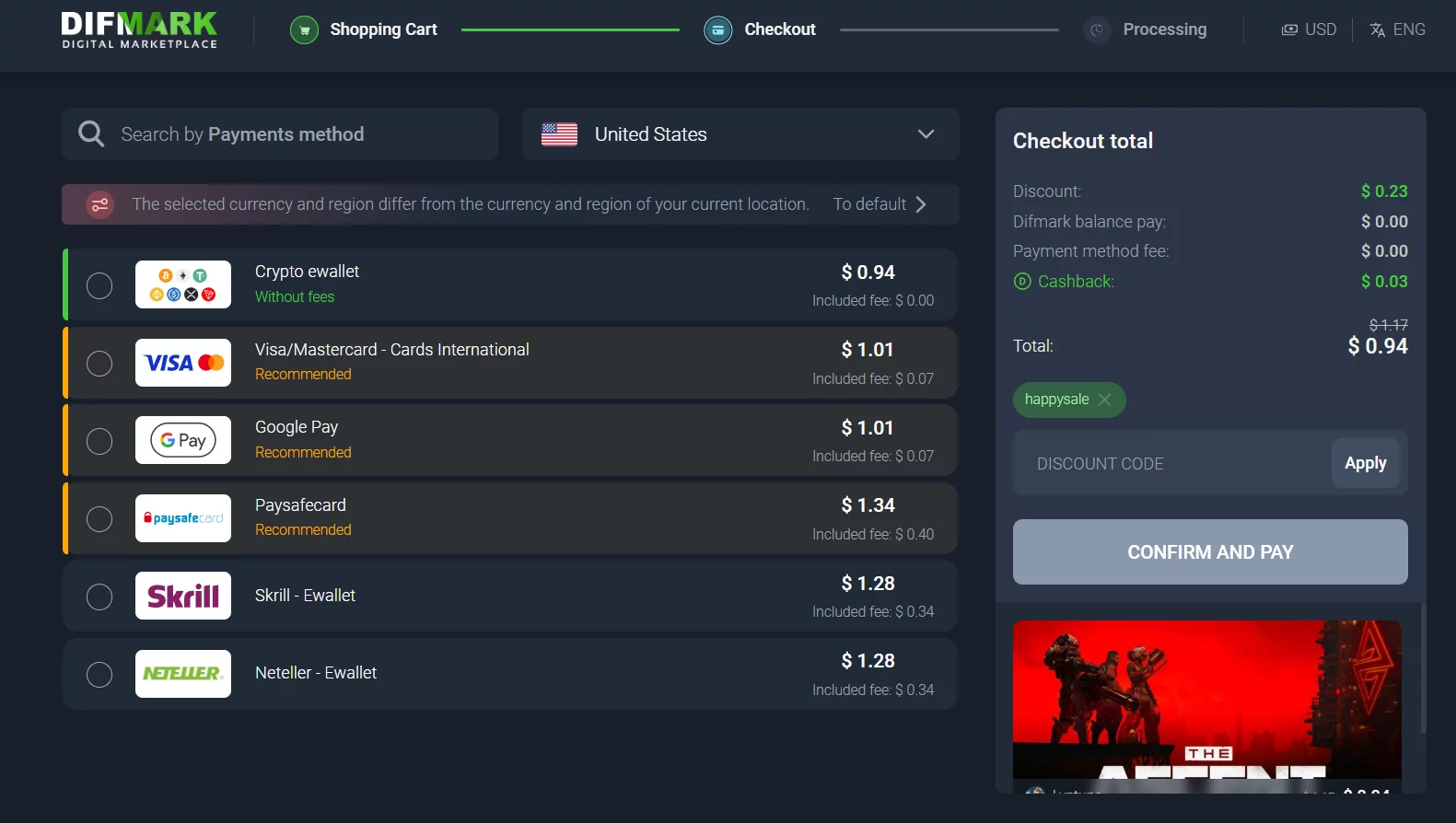
Task: Click Google Pay name text
Action: click(297, 427)
